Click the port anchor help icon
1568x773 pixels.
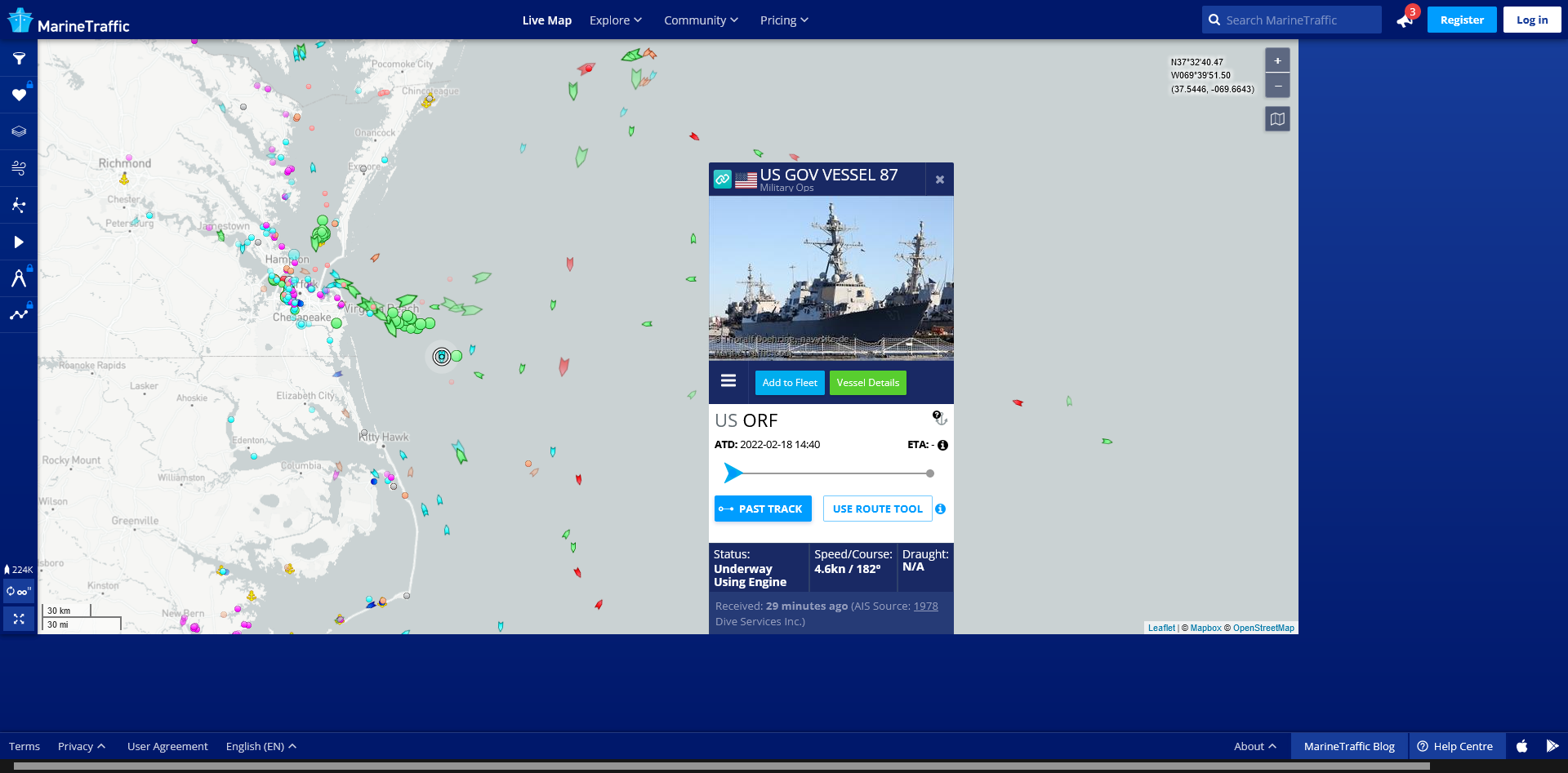click(940, 418)
